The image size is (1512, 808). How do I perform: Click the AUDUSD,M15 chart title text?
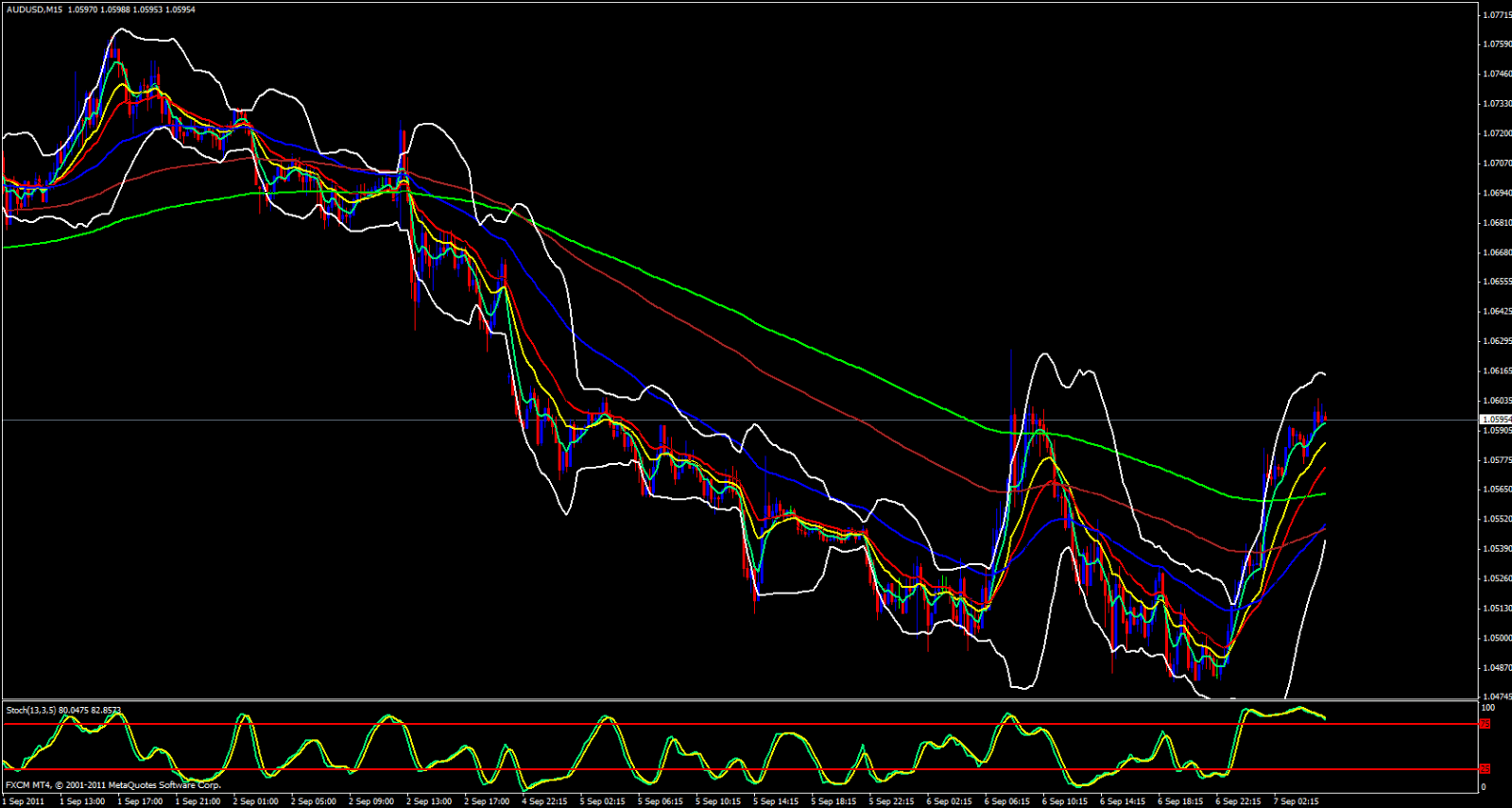(x=33, y=9)
